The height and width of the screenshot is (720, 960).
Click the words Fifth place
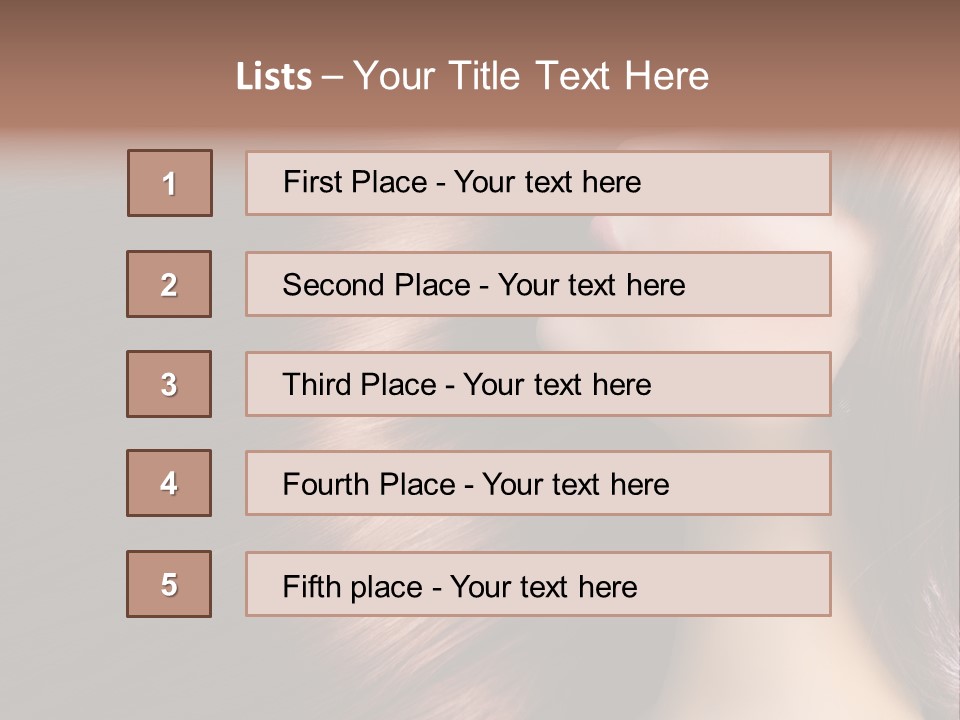pos(353,587)
